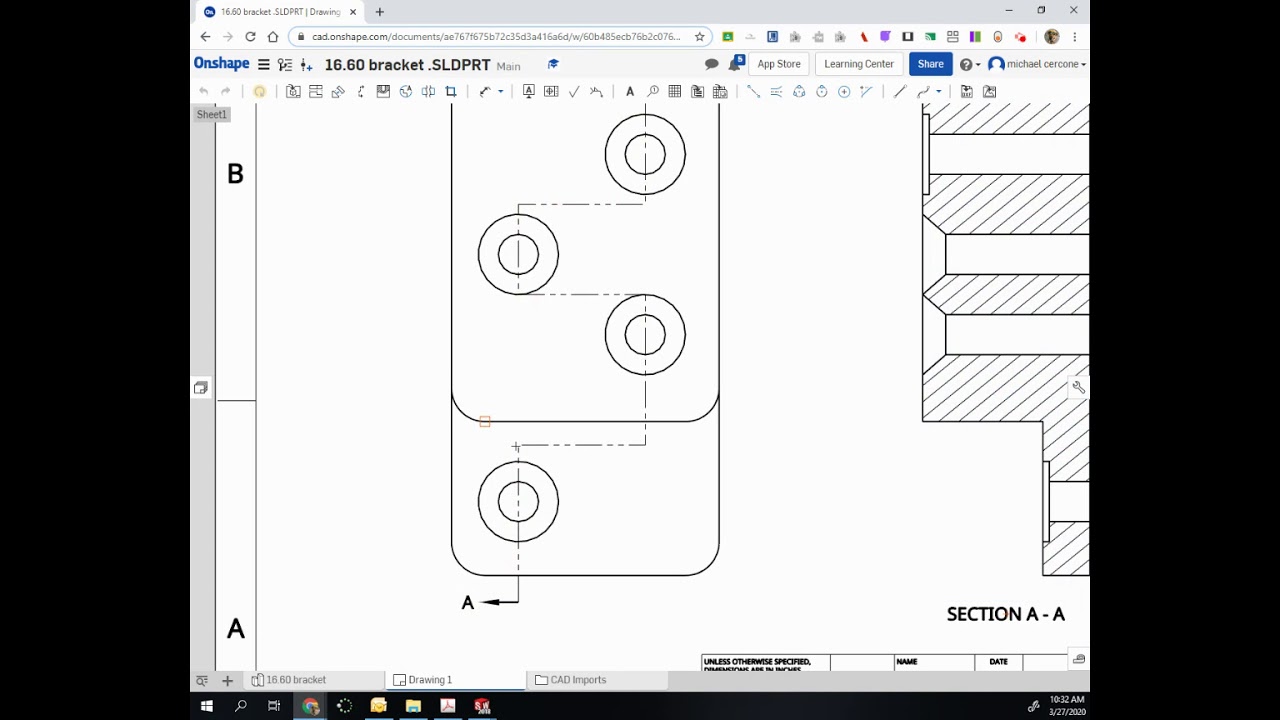The width and height of the screenshot is (1280, 720).
Task: Open a new browser tab
Action: (x=380, y=12)
